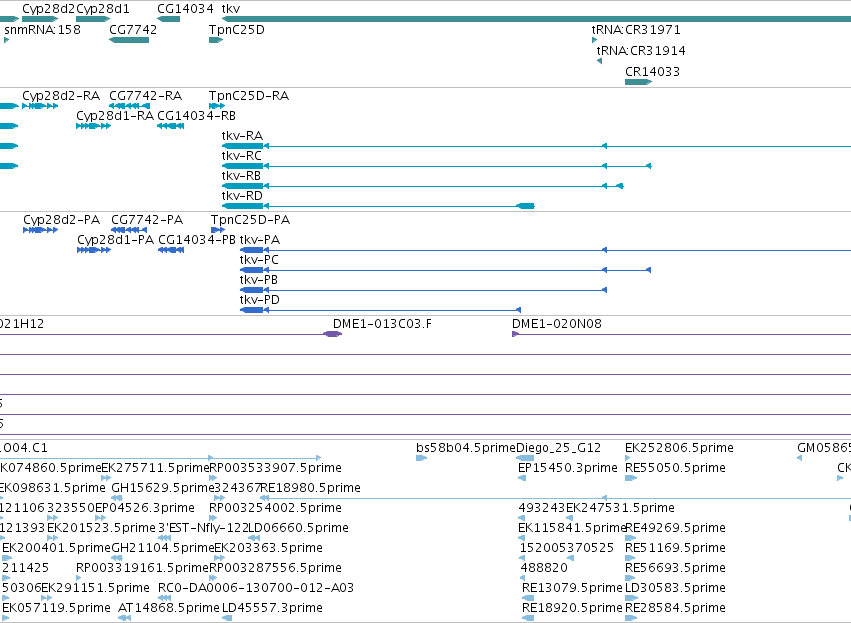Screen dimensions: 851x623
Task: Click the tkv-RC transcript label
Action: (x=242, y=156)
